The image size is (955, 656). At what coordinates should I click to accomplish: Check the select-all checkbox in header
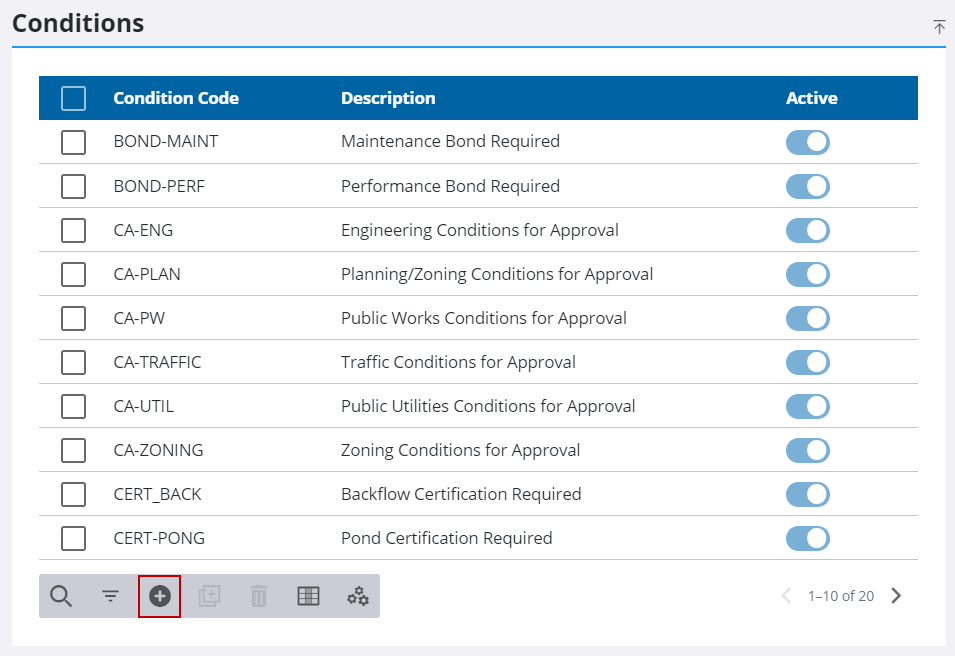click(73, 98)
